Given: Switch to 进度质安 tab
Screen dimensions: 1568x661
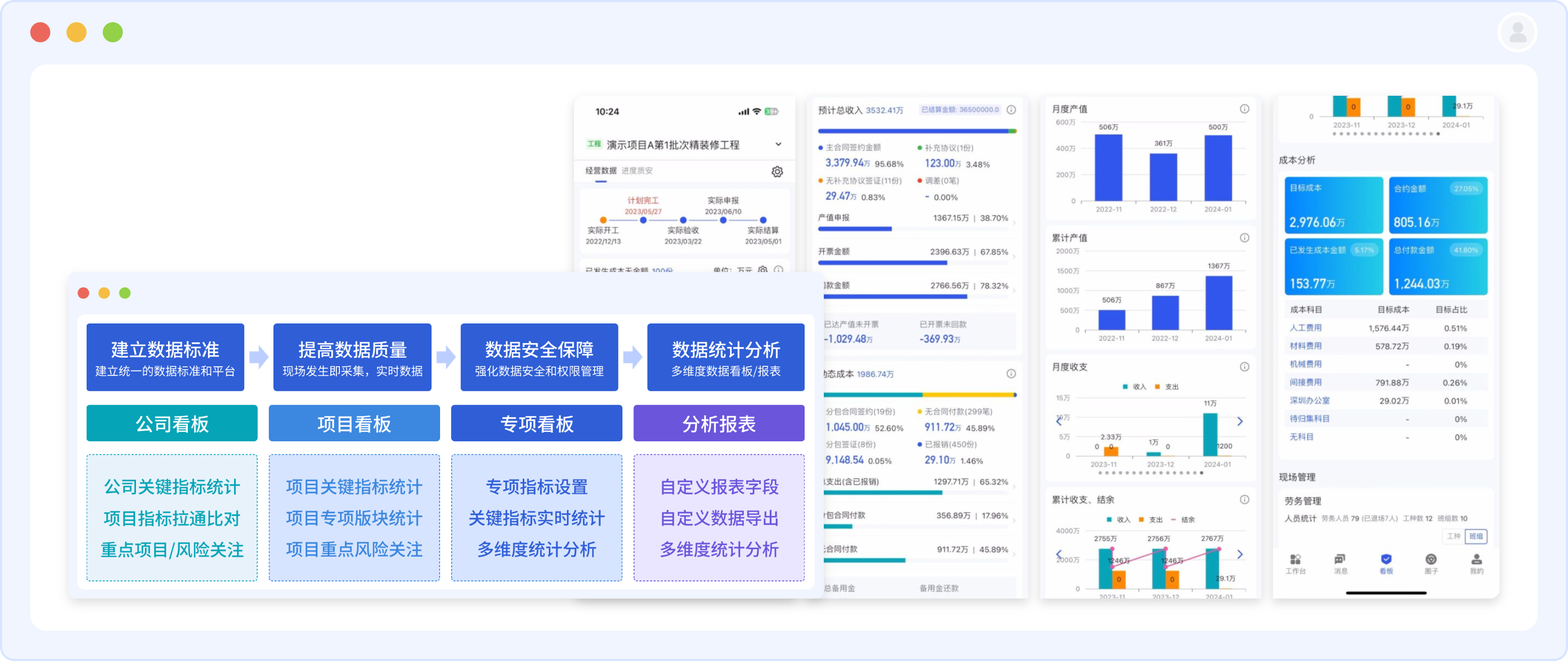Looking at the screenshot, I should [636, 171].
